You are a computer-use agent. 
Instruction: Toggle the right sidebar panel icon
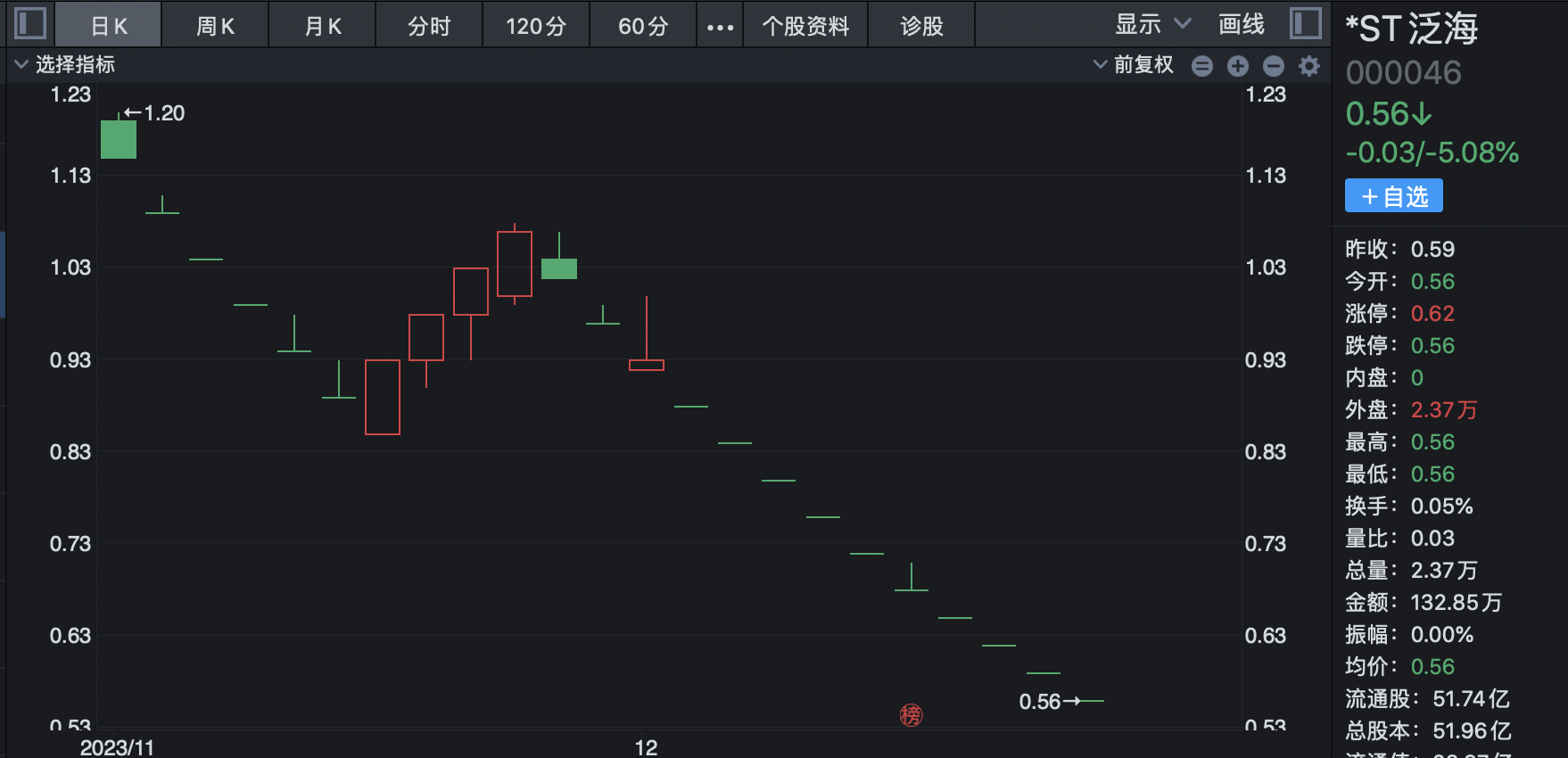pos(1305,23)
